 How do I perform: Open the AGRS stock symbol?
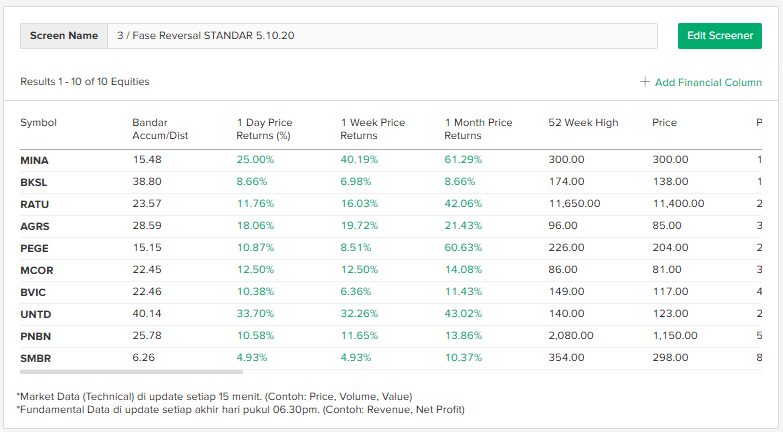(34, 226)
